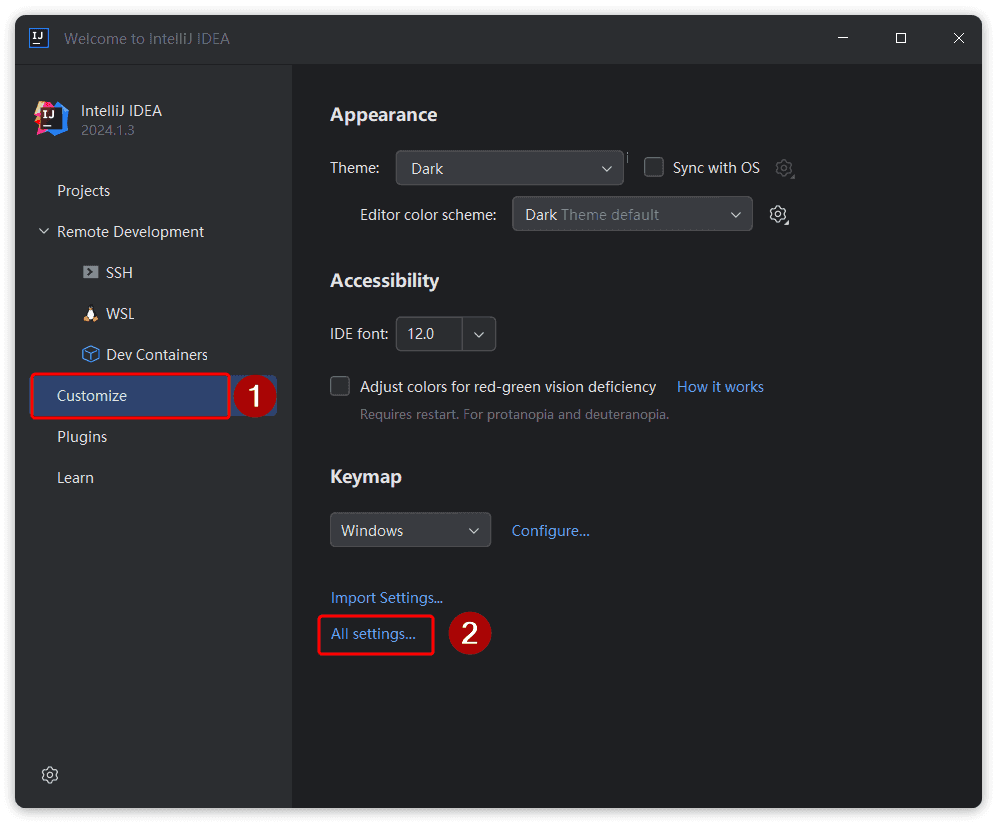Enable Sync with OS checkbox
This screenshot has height=825, width=997.
[x=654, y=167]
